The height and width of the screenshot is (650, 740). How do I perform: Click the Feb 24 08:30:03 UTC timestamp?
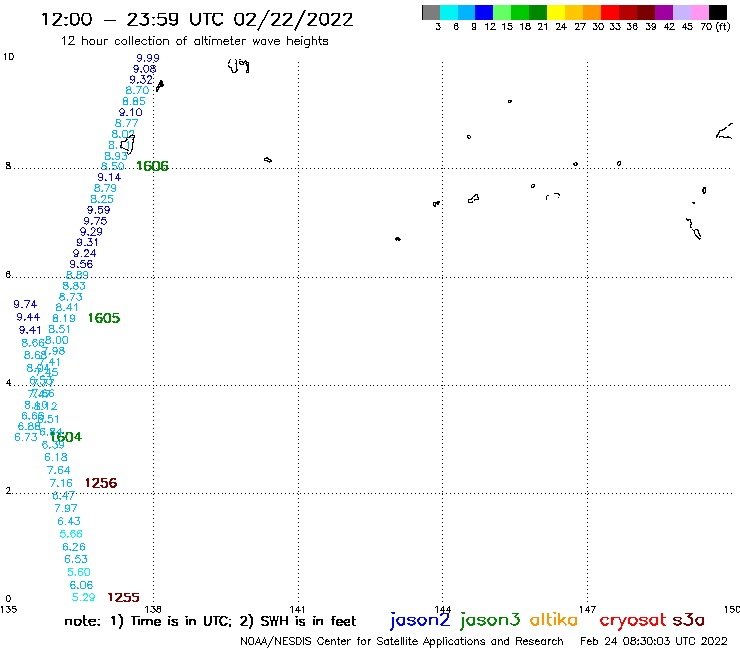[x=654, y=641]
